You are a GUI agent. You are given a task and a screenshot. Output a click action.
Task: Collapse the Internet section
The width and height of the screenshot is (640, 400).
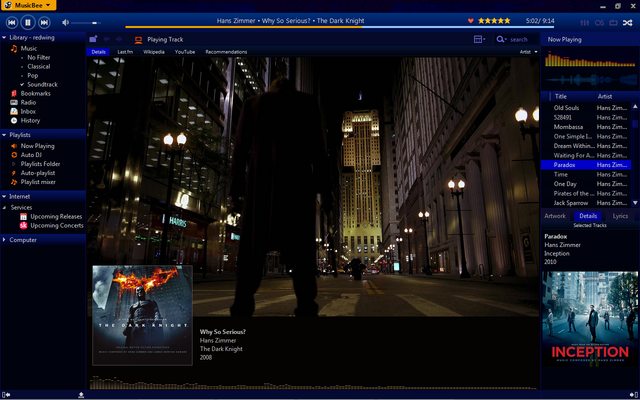pyautogui.click(x=4, y=197)
